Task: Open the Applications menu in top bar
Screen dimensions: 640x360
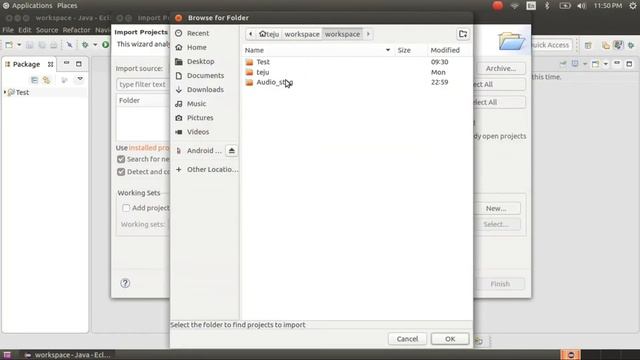Action: [32, 6]
